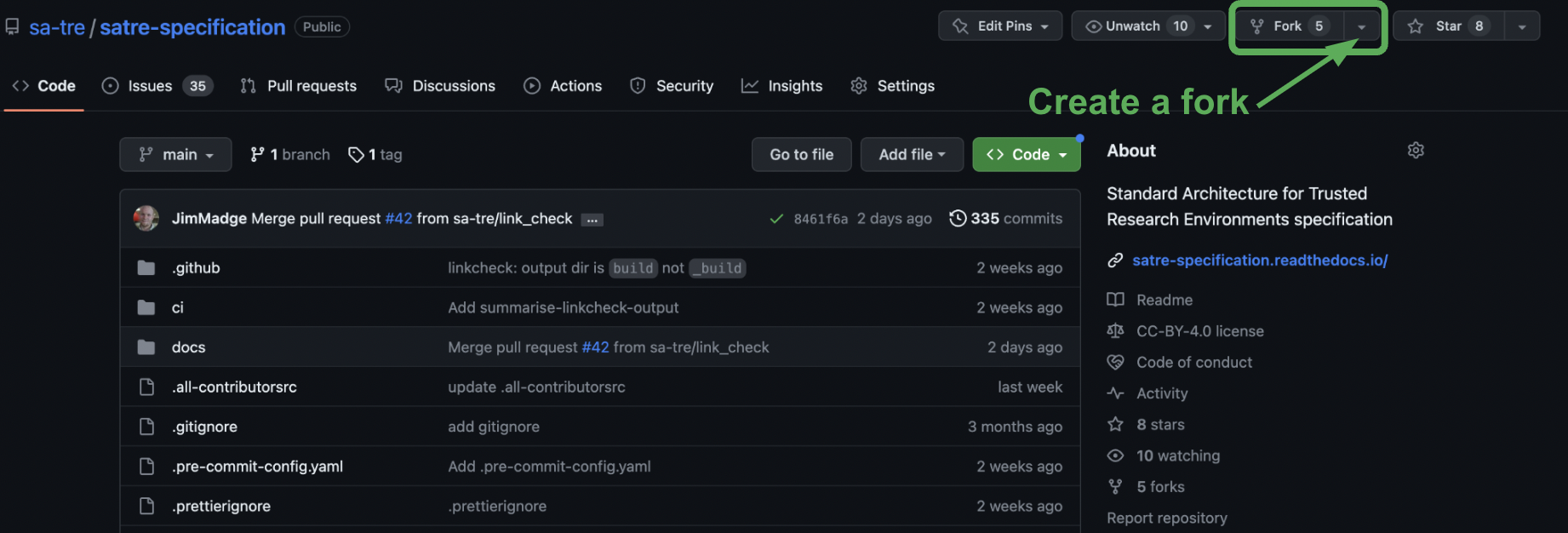Image resolution: width=1568 pixels, height=533 pixels.
Task: Click JimMadge's avatar image
Action: click(146, 218)
